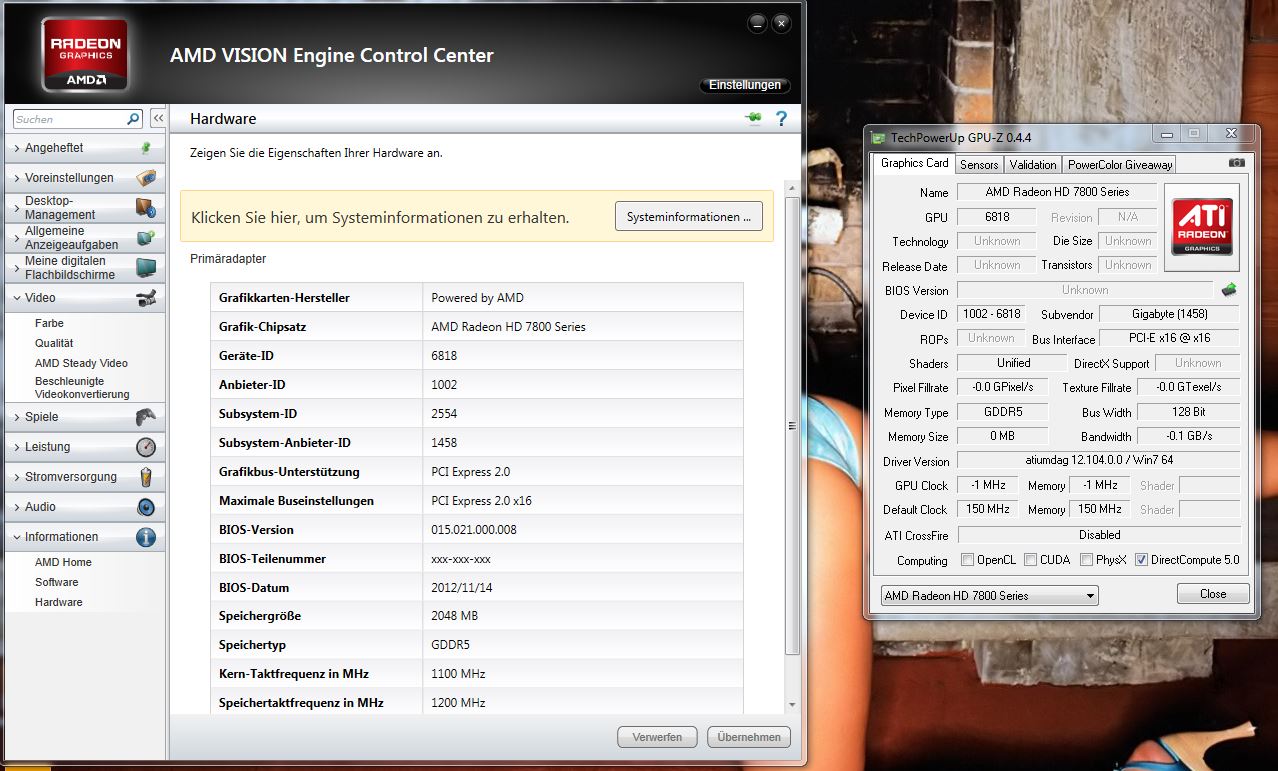This screenshot has height=771, width=1278.
Task: Click Close button in GPU-Z
Action: tap(1213, 594)
